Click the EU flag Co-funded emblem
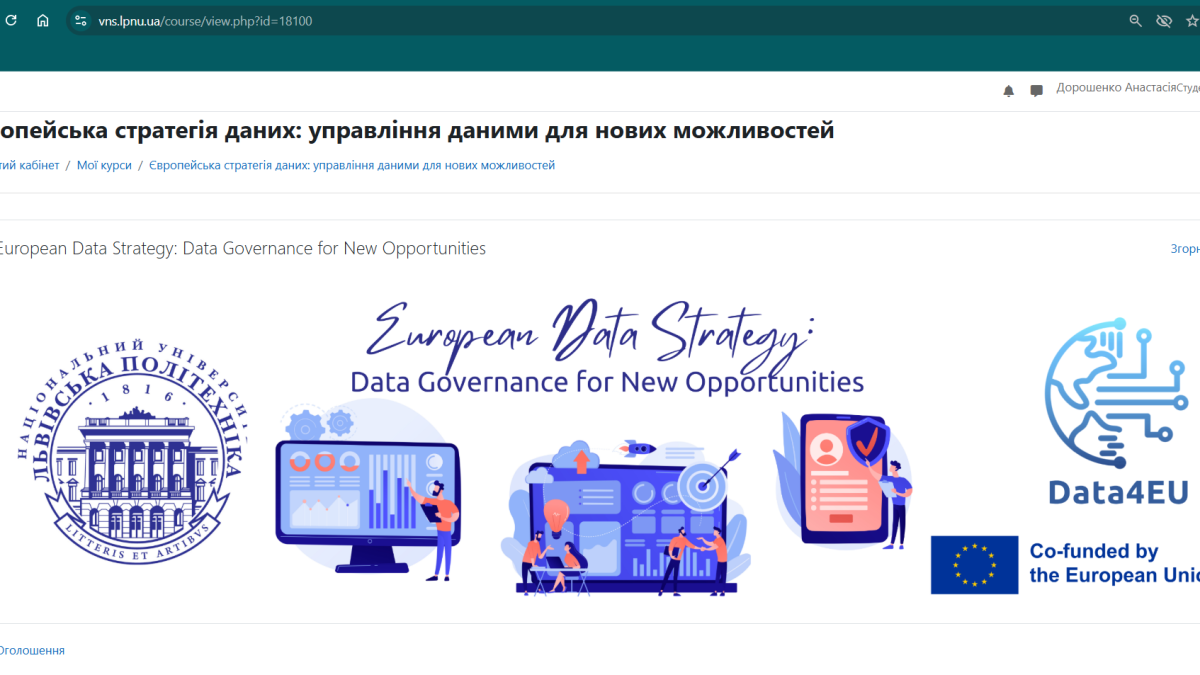This screenshot has width=1200, height=675. (974, 565)
